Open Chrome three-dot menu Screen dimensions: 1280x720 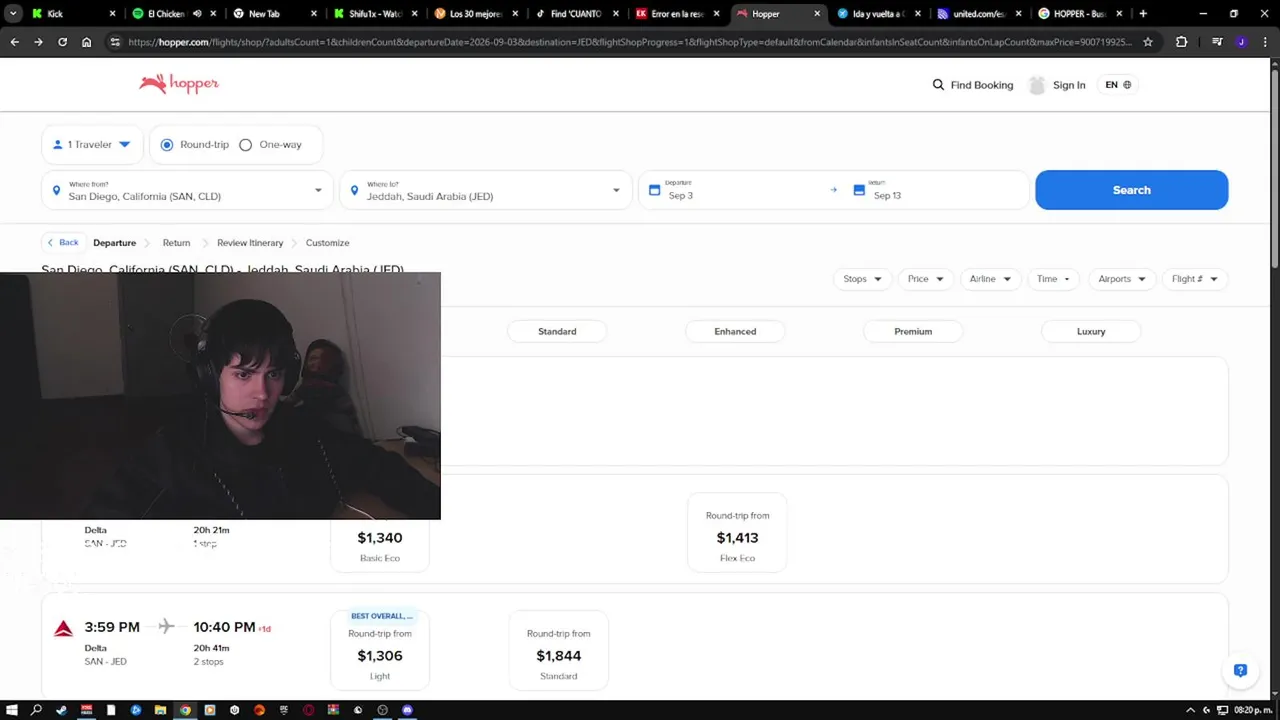pyautogui.click(x=1265, y=42)
